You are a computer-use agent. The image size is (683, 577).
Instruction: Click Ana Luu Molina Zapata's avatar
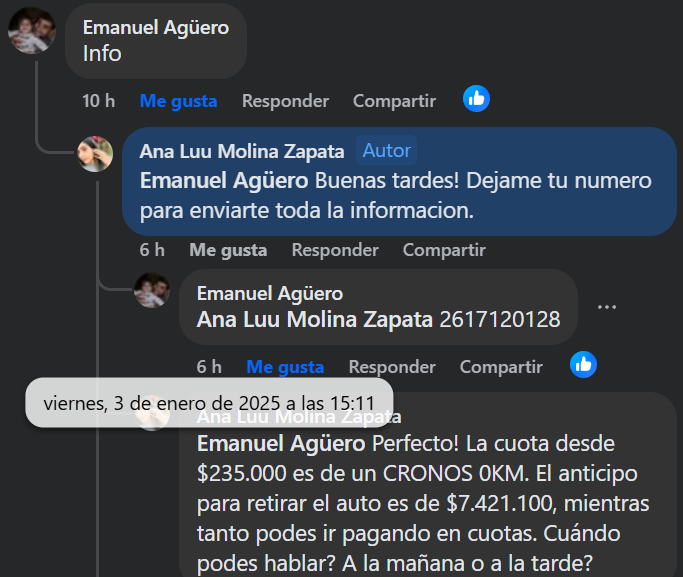click(x=96, y=153)
